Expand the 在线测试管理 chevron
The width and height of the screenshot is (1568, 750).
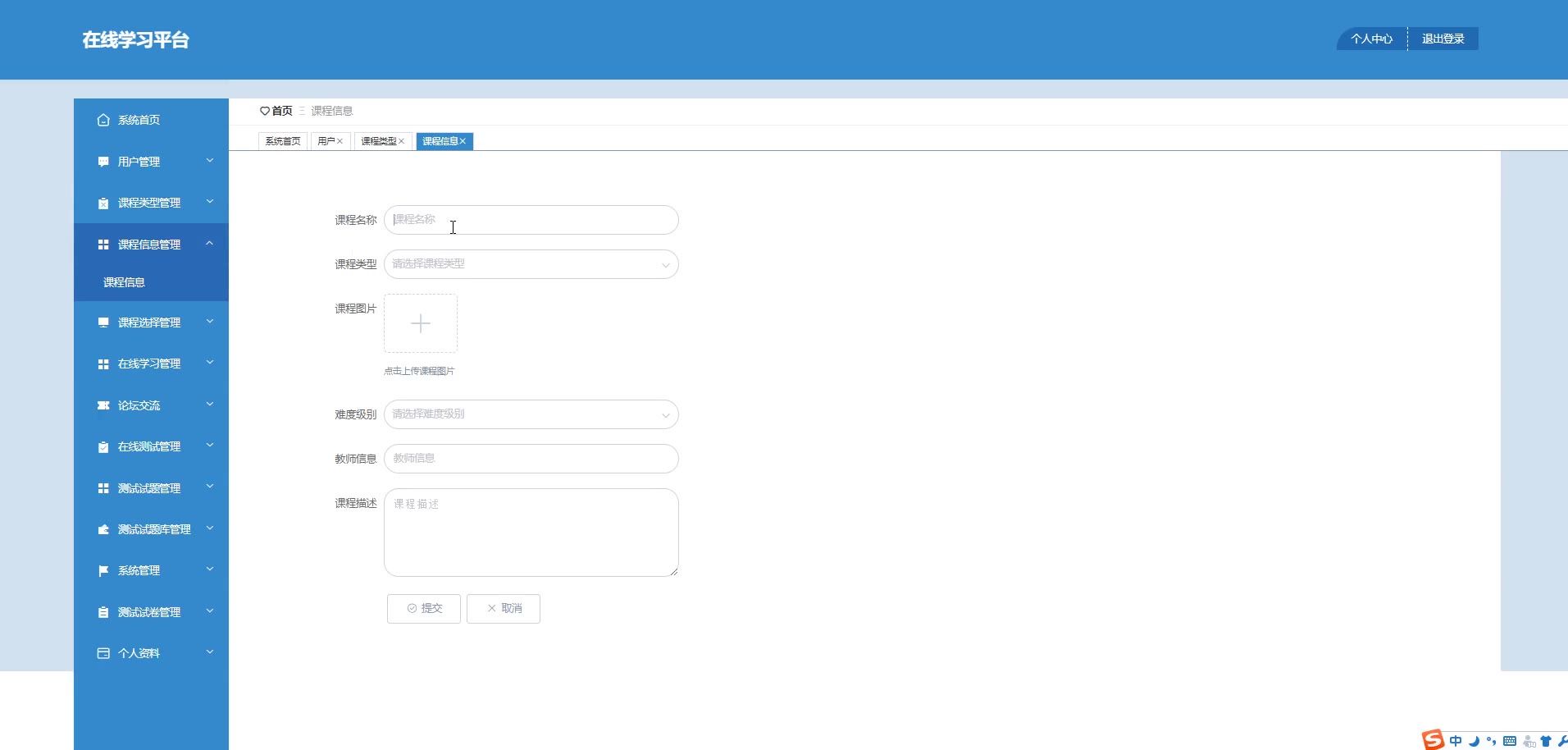(210, 446)
